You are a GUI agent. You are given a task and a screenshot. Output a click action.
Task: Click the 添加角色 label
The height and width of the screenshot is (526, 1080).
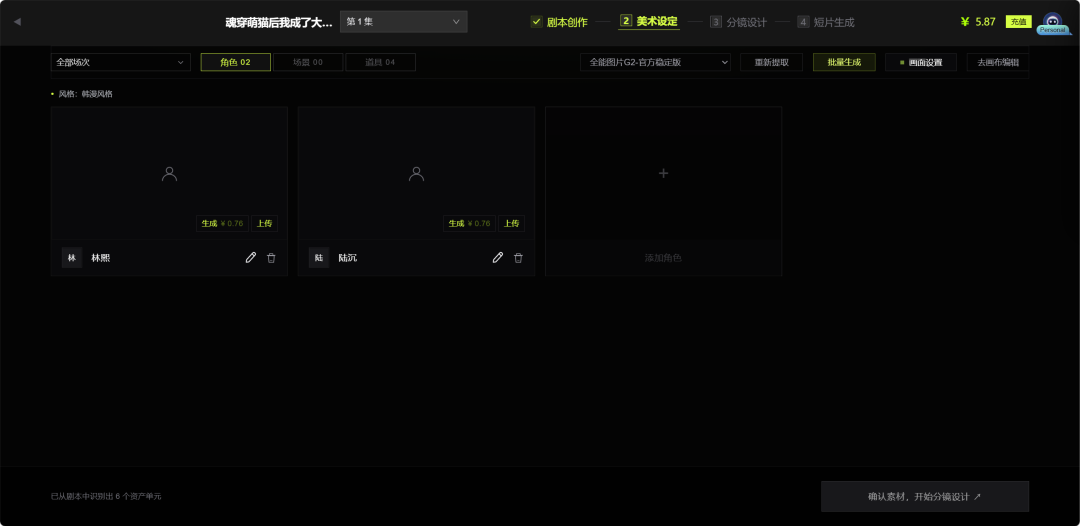pyautogui.click(x=663, y=258)
